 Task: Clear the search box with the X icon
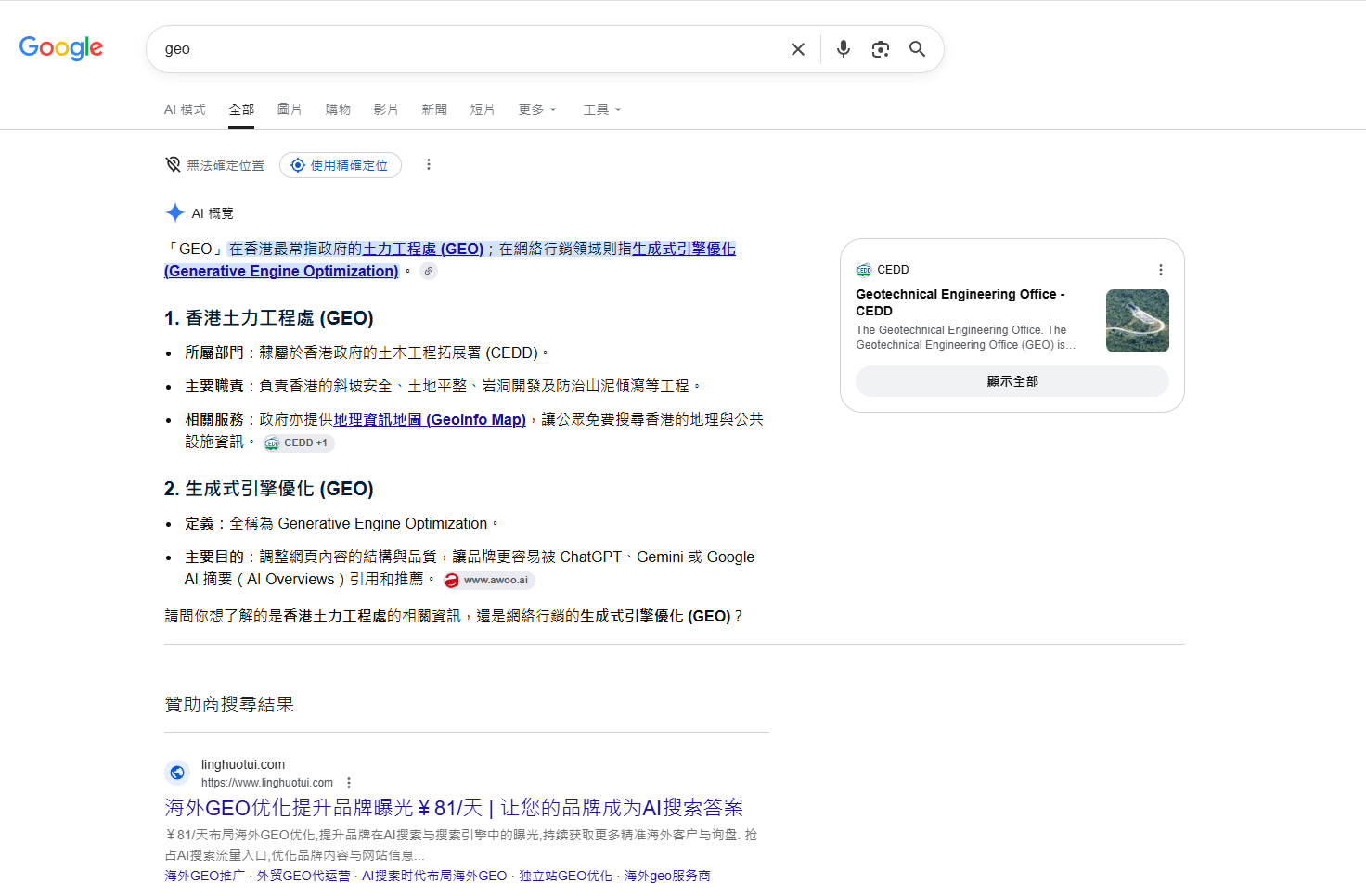click(798, 49)
